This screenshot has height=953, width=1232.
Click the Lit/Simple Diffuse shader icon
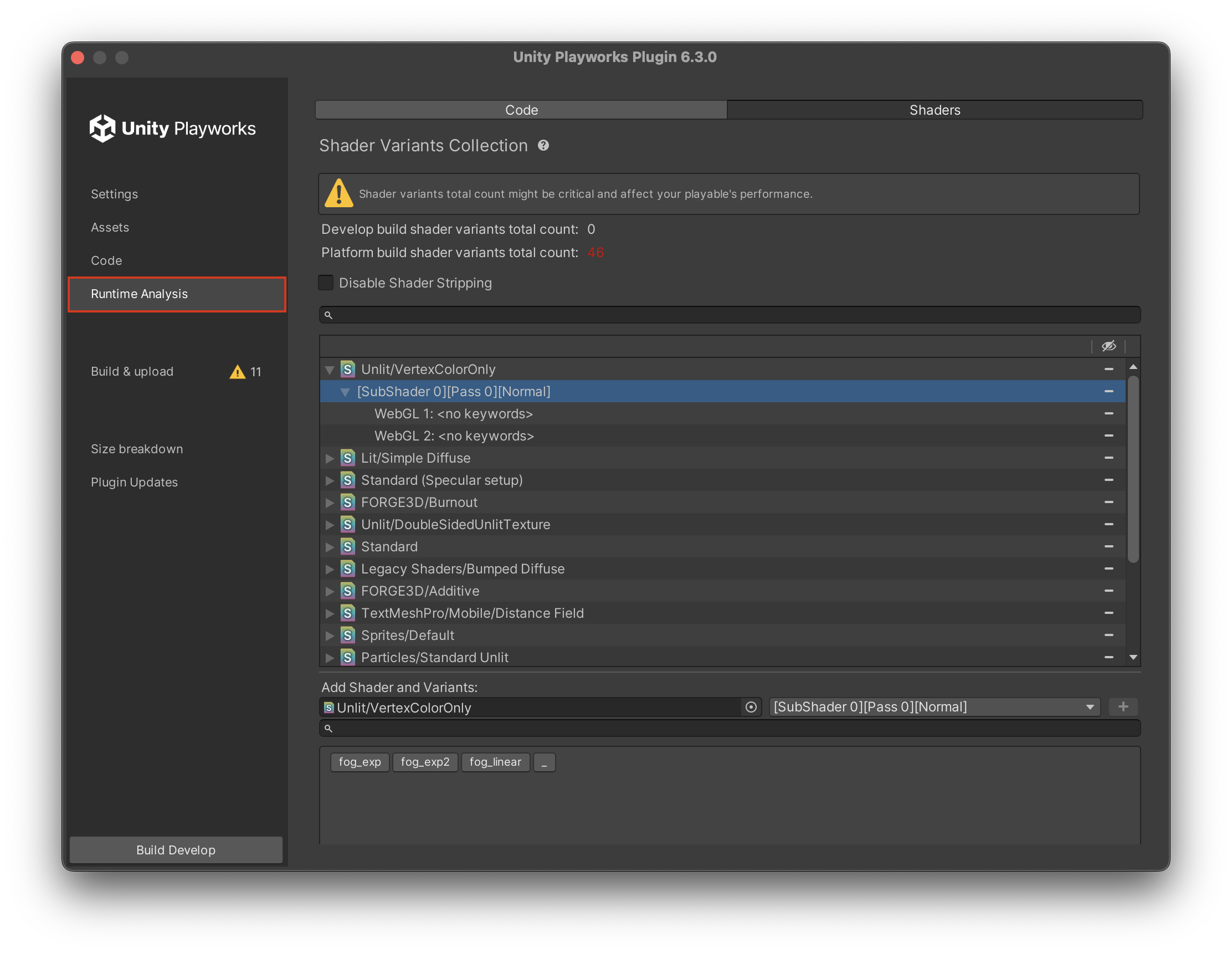coord(347,458)
